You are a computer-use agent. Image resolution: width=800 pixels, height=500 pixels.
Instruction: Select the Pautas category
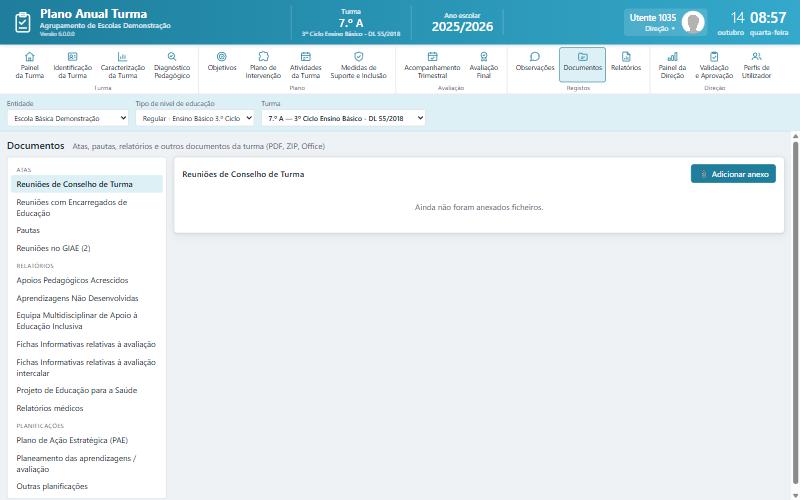(x=87, y=230)
